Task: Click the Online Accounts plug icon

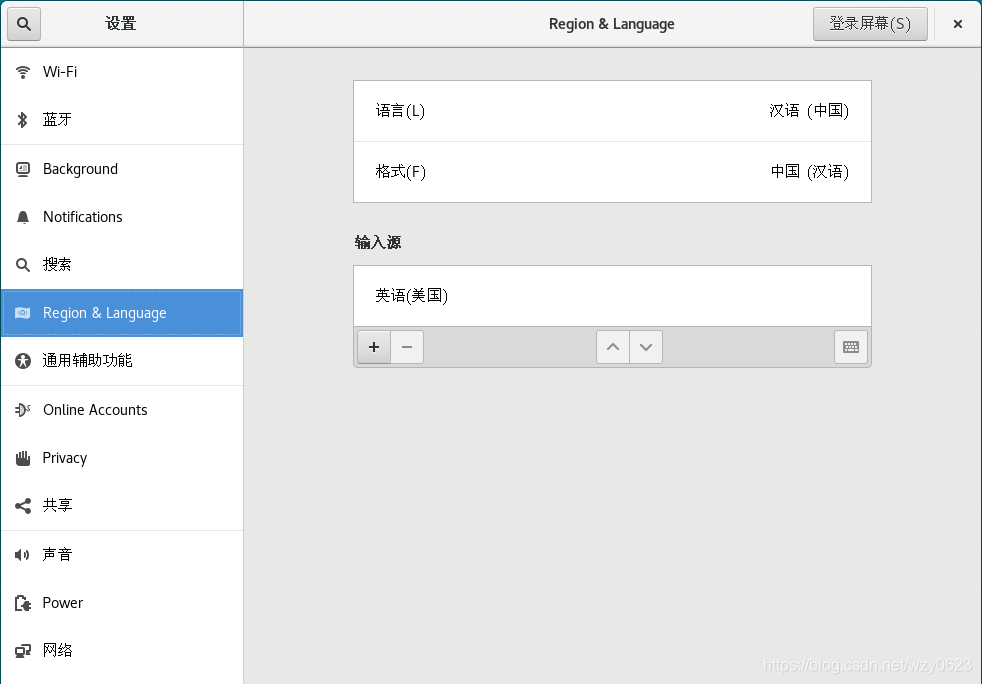Action: 23,410
